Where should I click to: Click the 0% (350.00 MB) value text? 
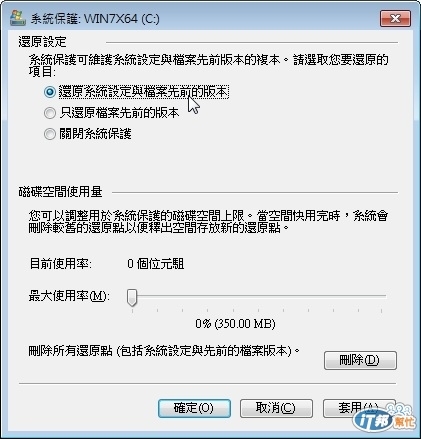[x=235, y=324]
